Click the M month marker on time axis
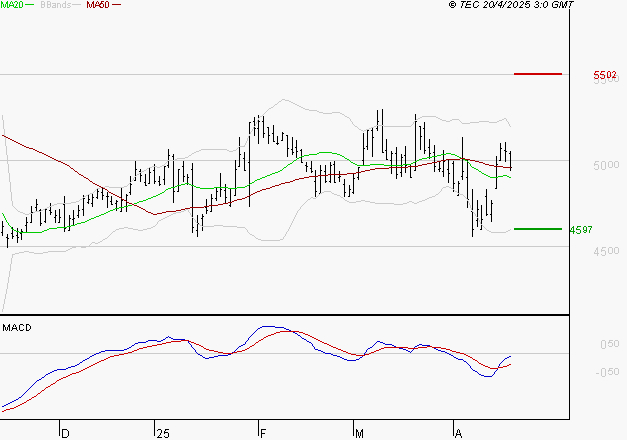 (x=359, y=433)
